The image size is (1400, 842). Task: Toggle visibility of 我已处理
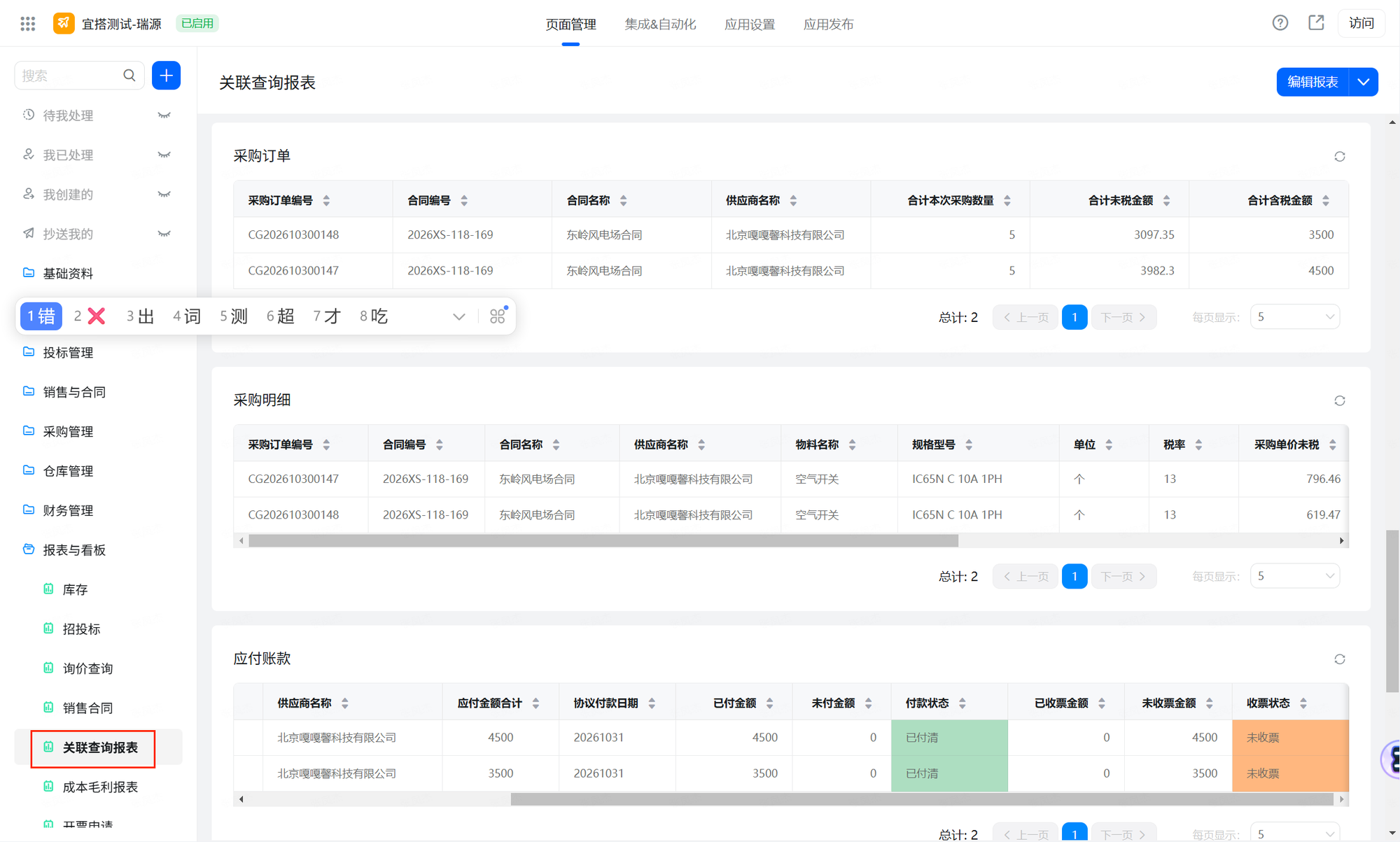coord(164,155)
